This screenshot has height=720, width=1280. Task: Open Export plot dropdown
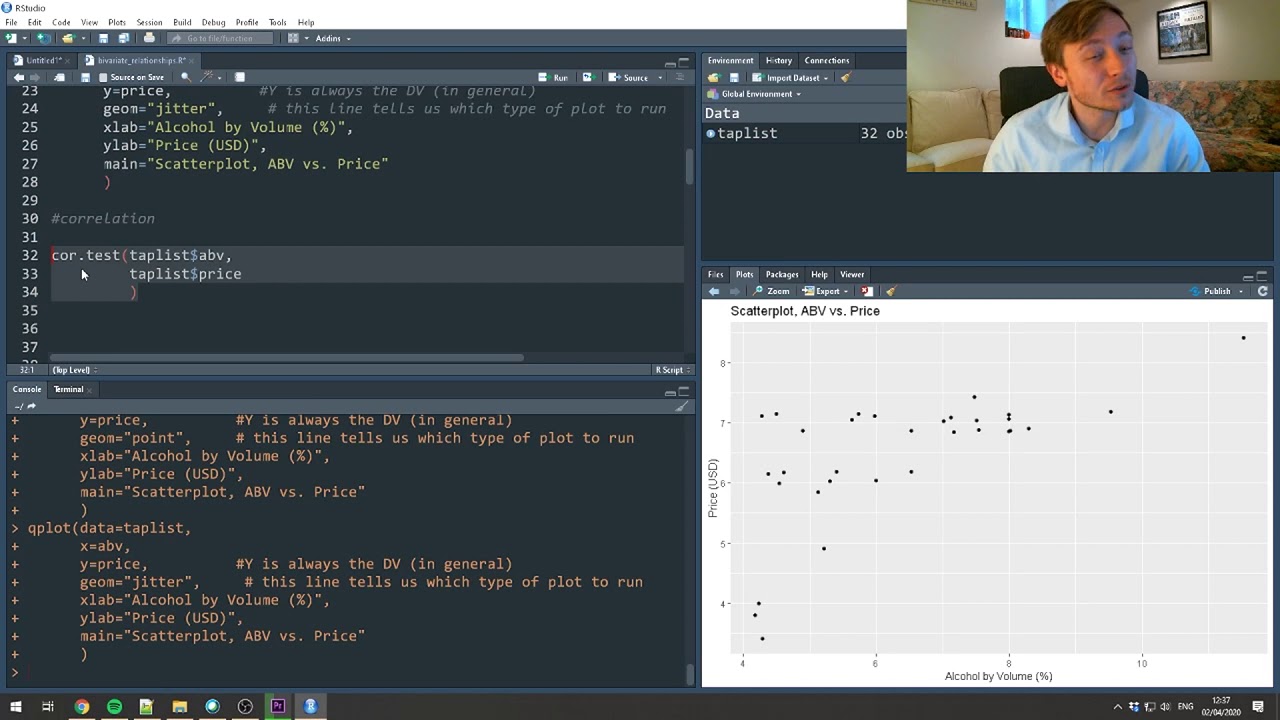click(827, 291)
